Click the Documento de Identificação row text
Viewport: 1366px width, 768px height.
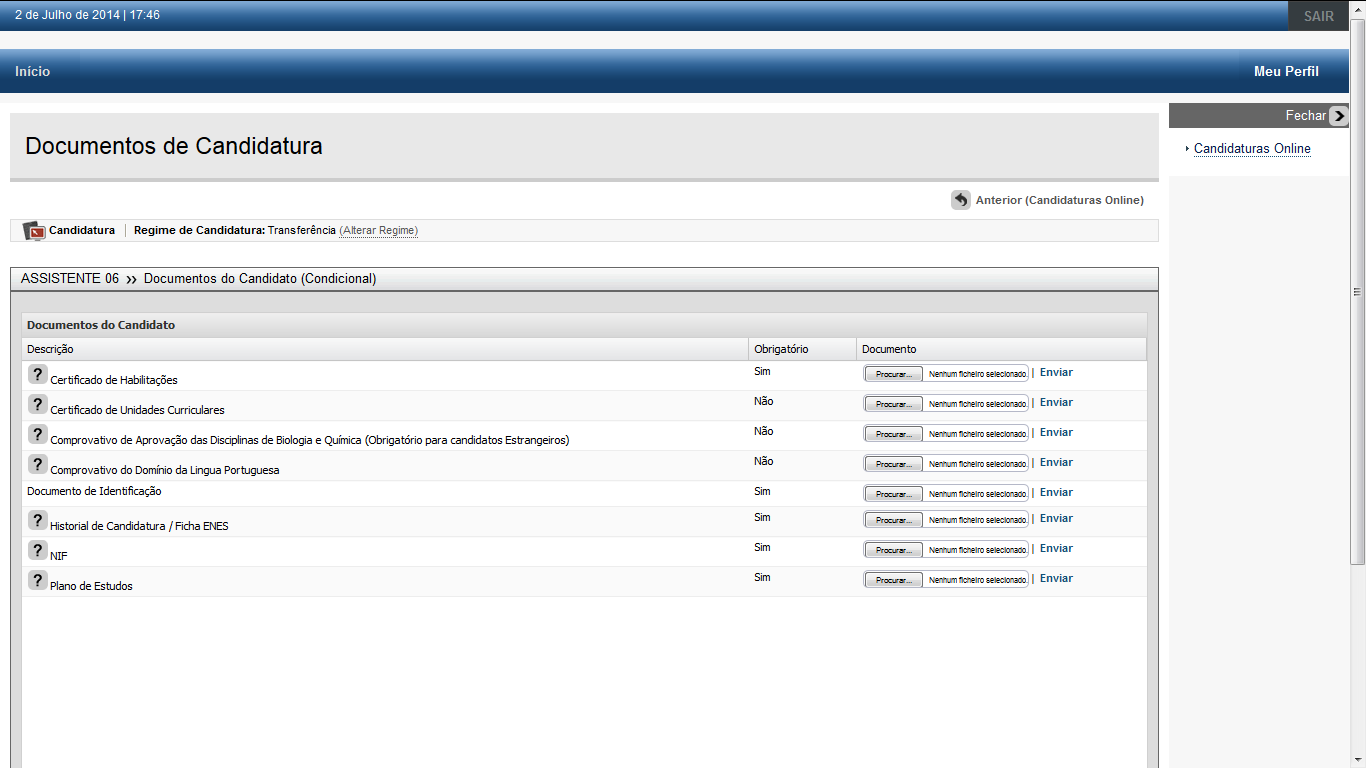[x=94, y=491]
